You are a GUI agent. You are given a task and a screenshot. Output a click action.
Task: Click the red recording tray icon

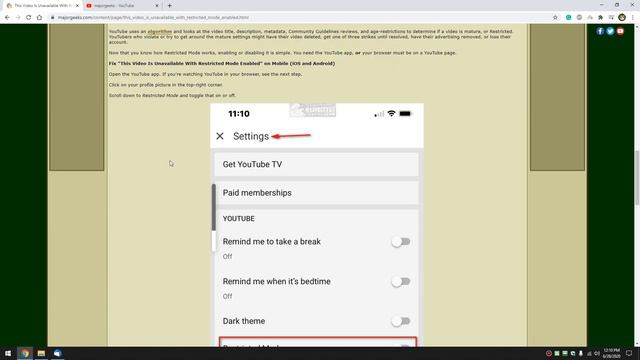pos(549,353)
